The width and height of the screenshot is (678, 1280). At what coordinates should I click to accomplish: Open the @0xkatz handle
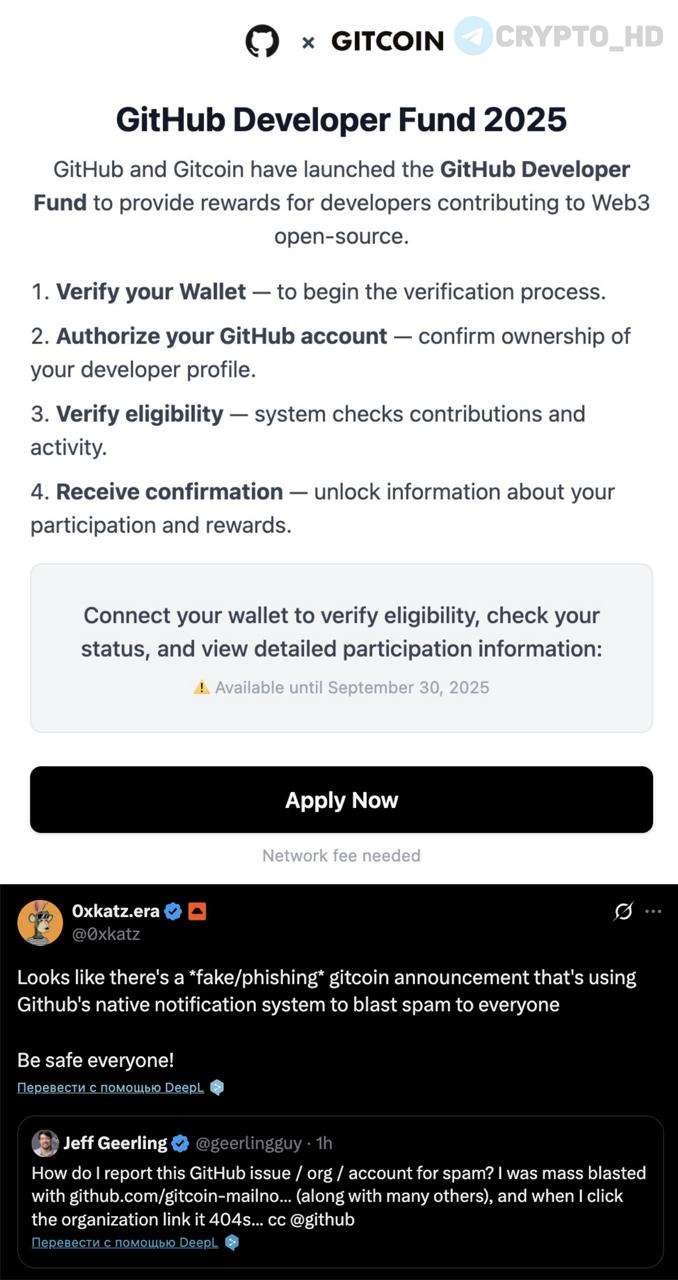[106, 934]
